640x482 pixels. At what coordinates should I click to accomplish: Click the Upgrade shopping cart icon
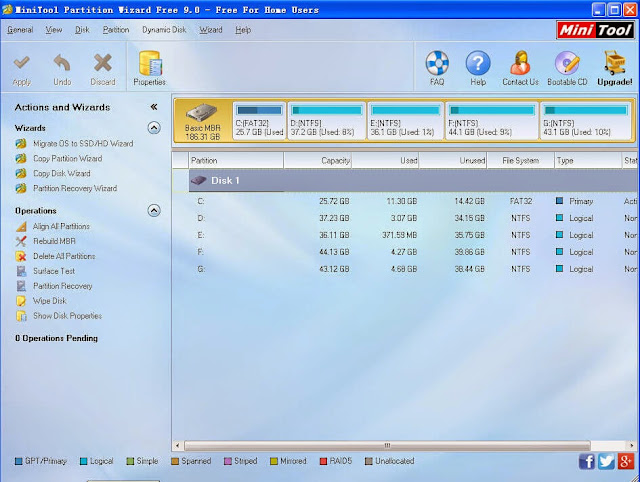point(615,63)
